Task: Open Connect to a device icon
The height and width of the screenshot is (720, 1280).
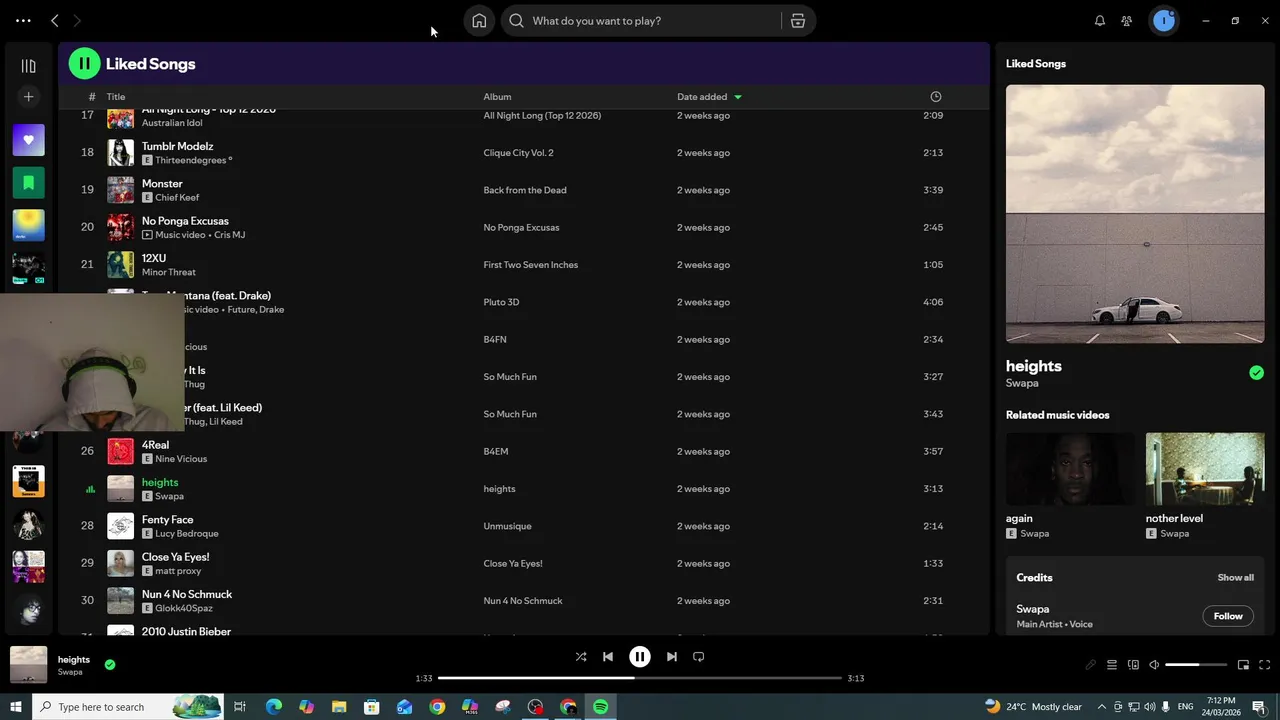Action: pos(1133,665)
